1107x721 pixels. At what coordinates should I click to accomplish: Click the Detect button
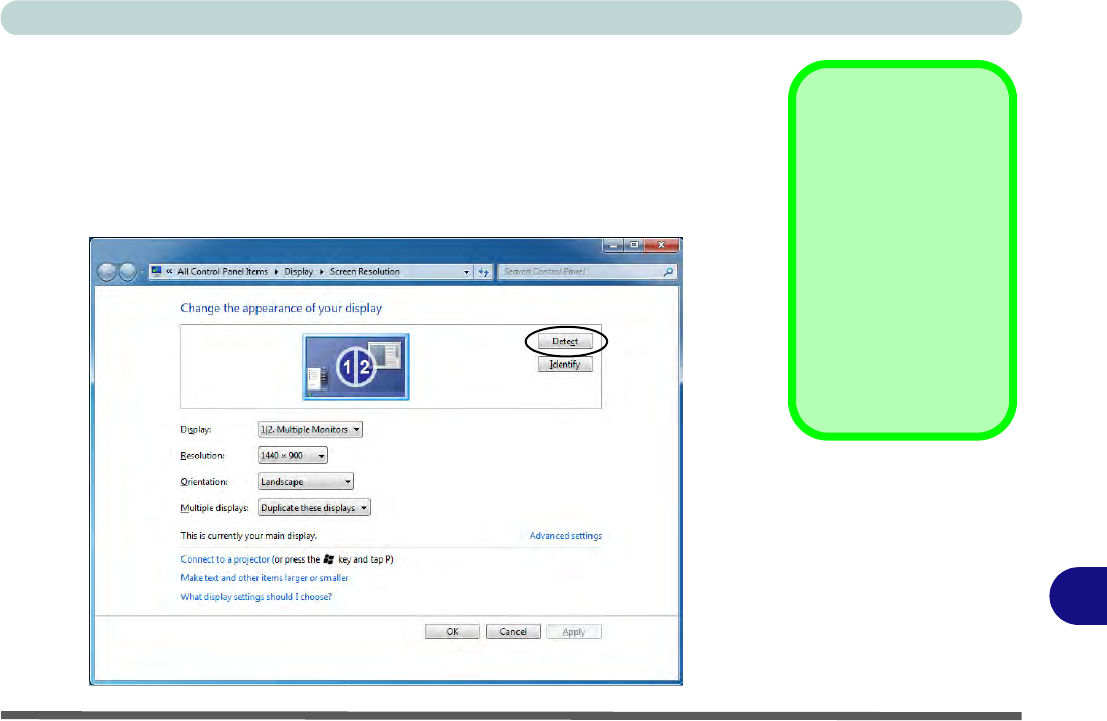click(565, 342)
